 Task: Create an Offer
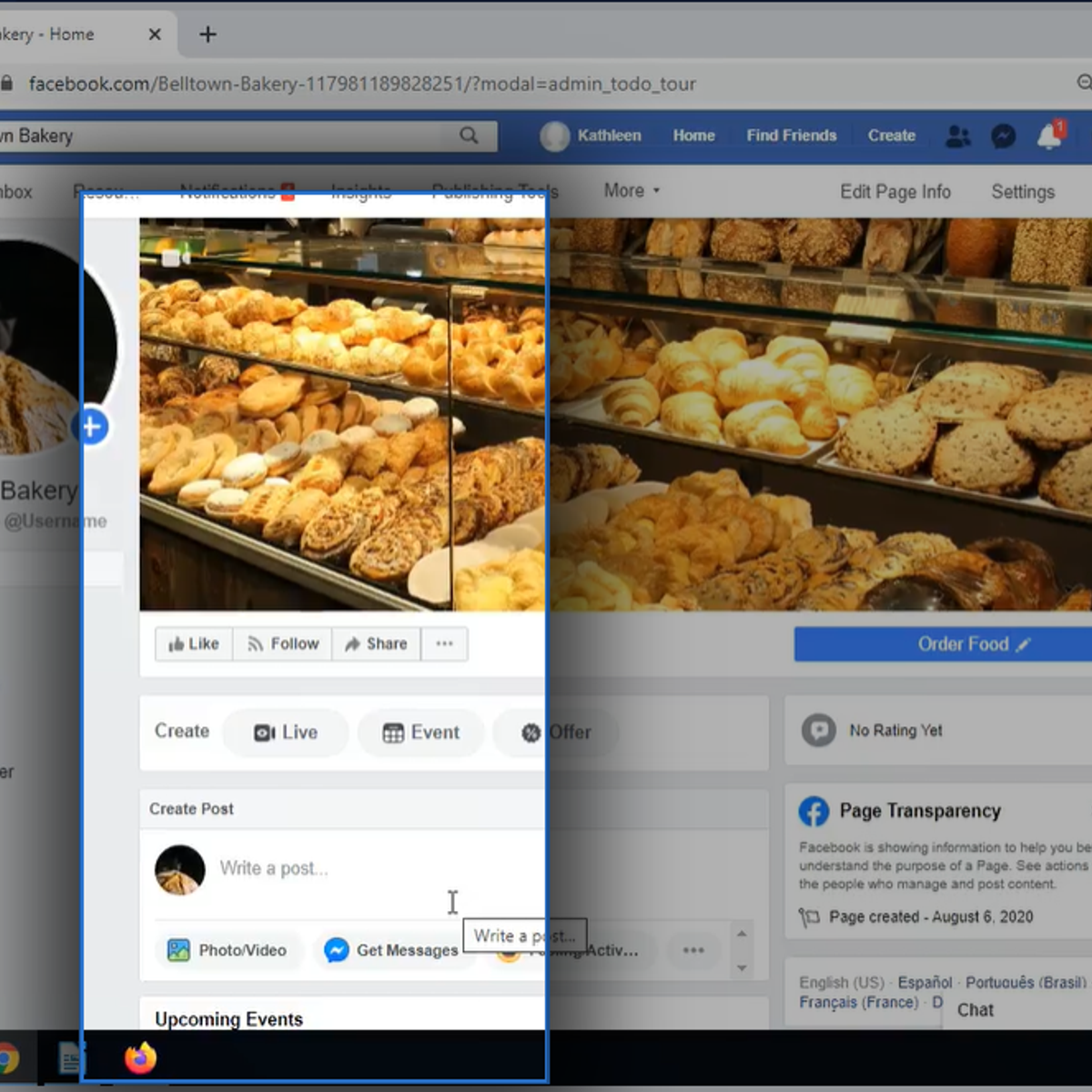pos(556,733)
